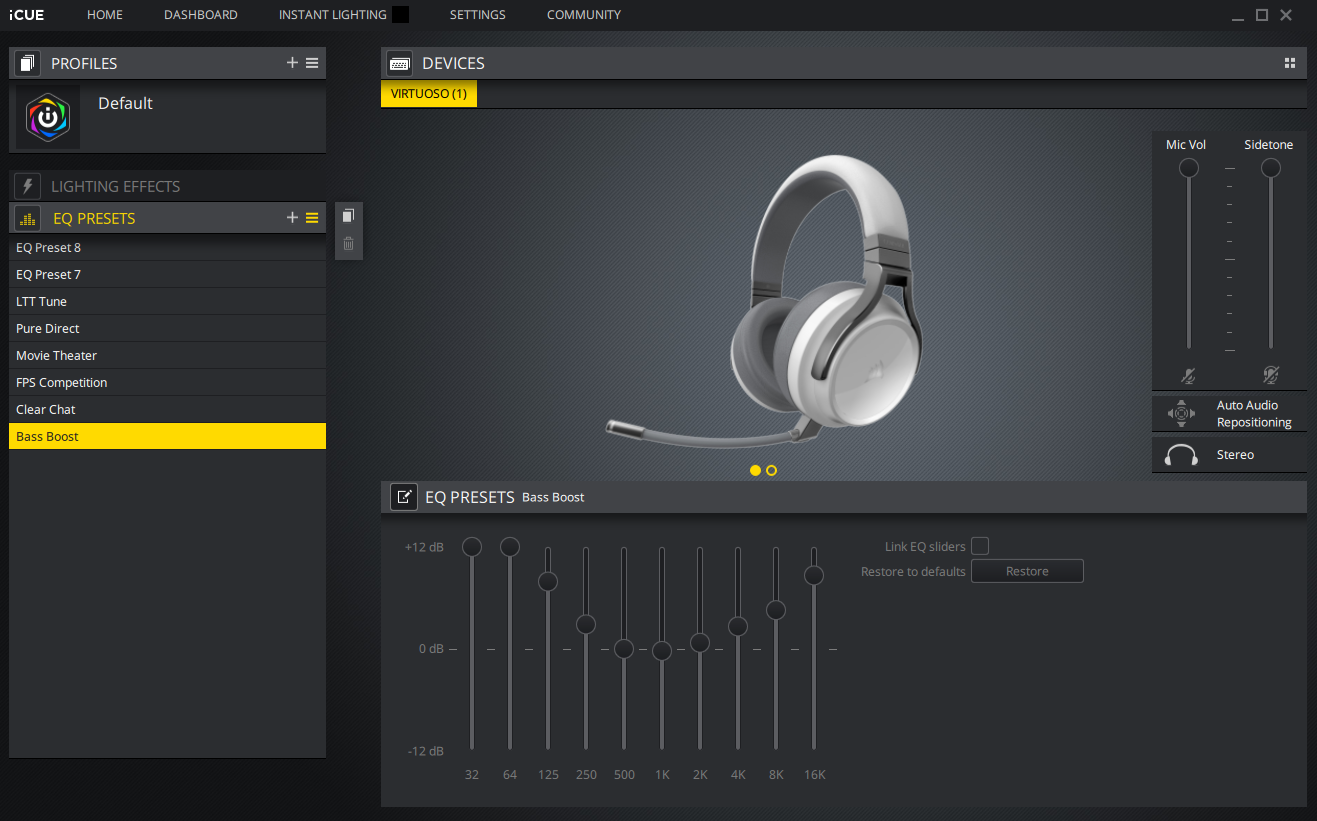Click the Restore button
Viewport: 1317px width, 821px height.
tap(1027, 571)
